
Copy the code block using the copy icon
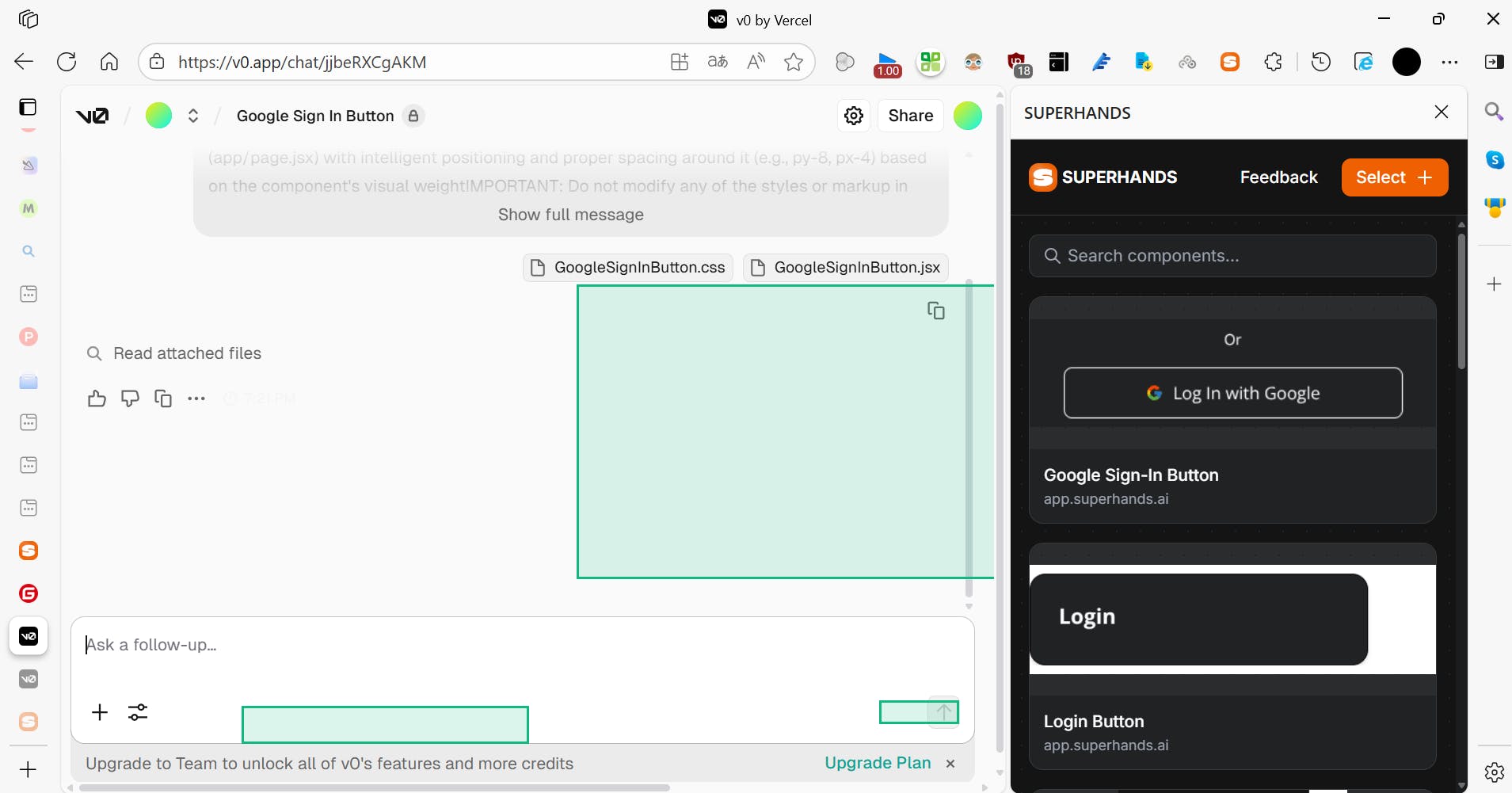coord(936,311)
